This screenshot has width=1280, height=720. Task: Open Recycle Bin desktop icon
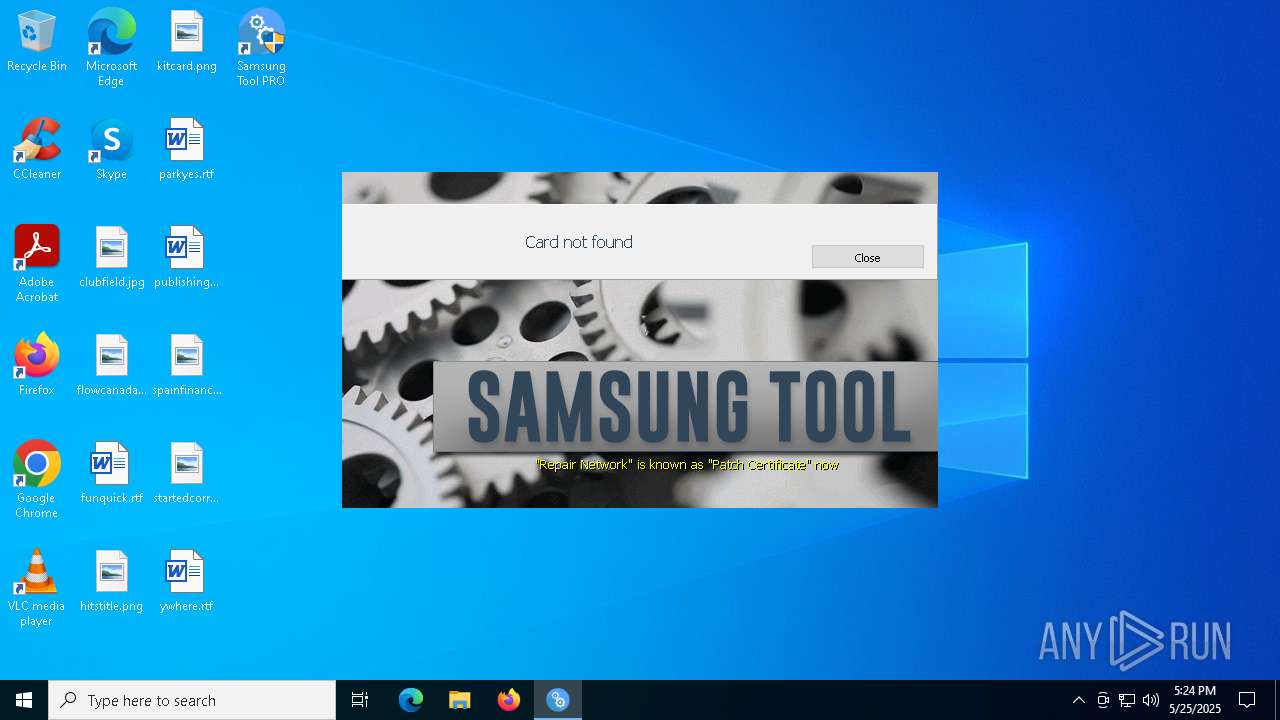click(x=37, y=42)
